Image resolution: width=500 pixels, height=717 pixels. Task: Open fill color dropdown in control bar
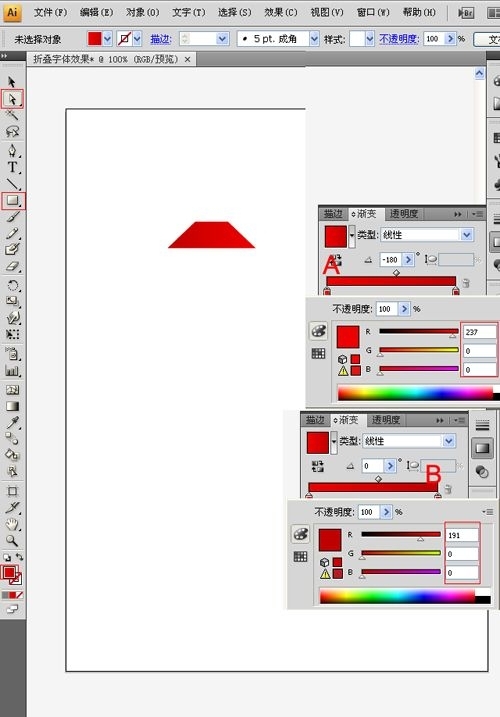(x=108, y=39)
